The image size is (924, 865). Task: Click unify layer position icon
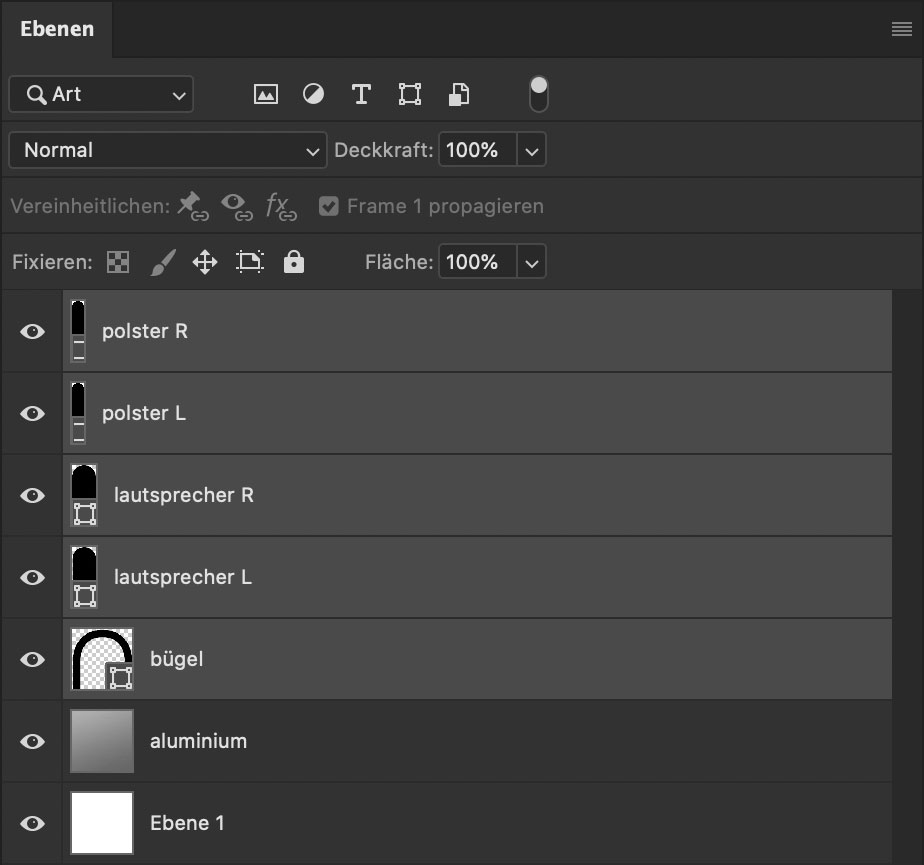pos(193,206)
